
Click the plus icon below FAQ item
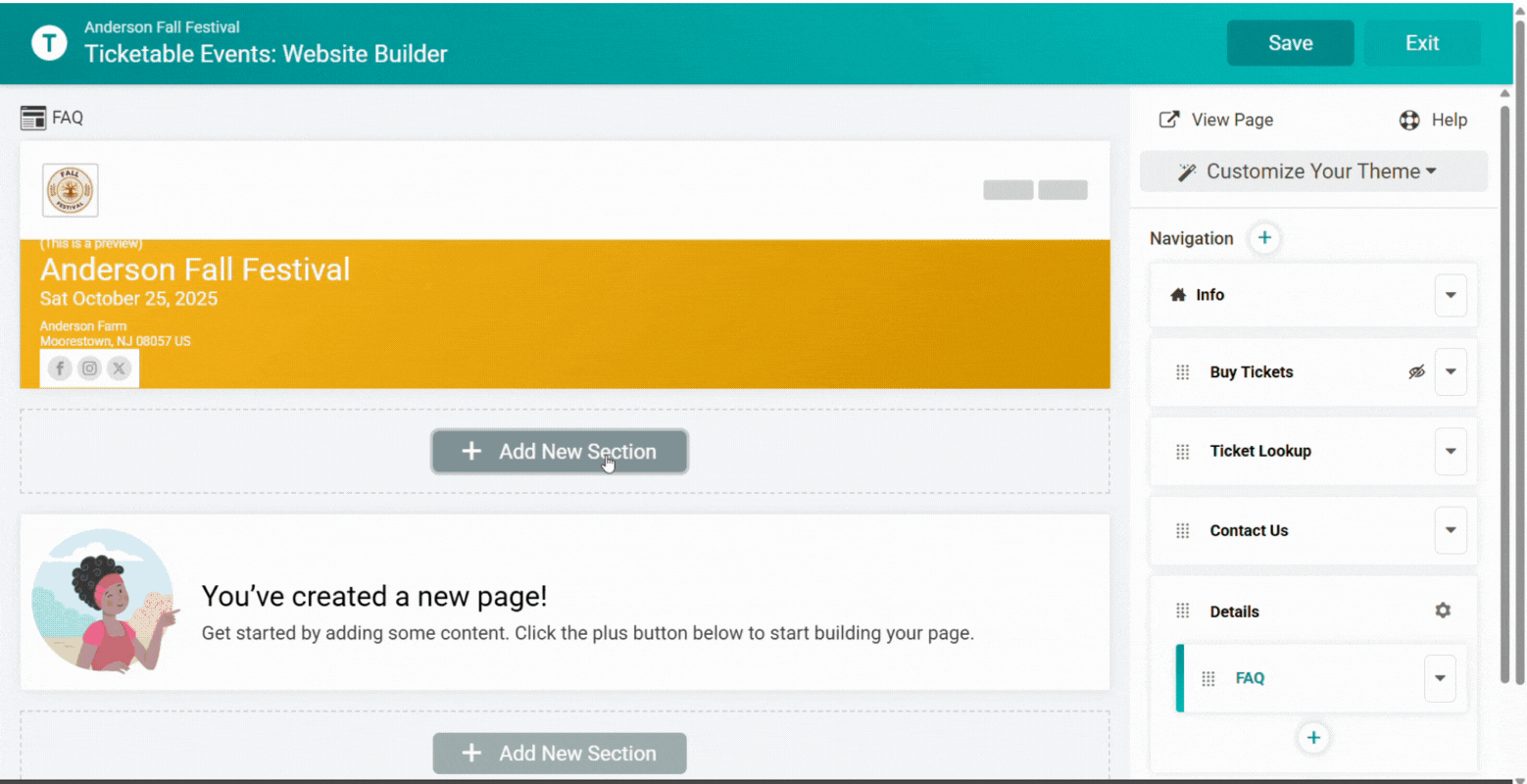pos(1313,738)
